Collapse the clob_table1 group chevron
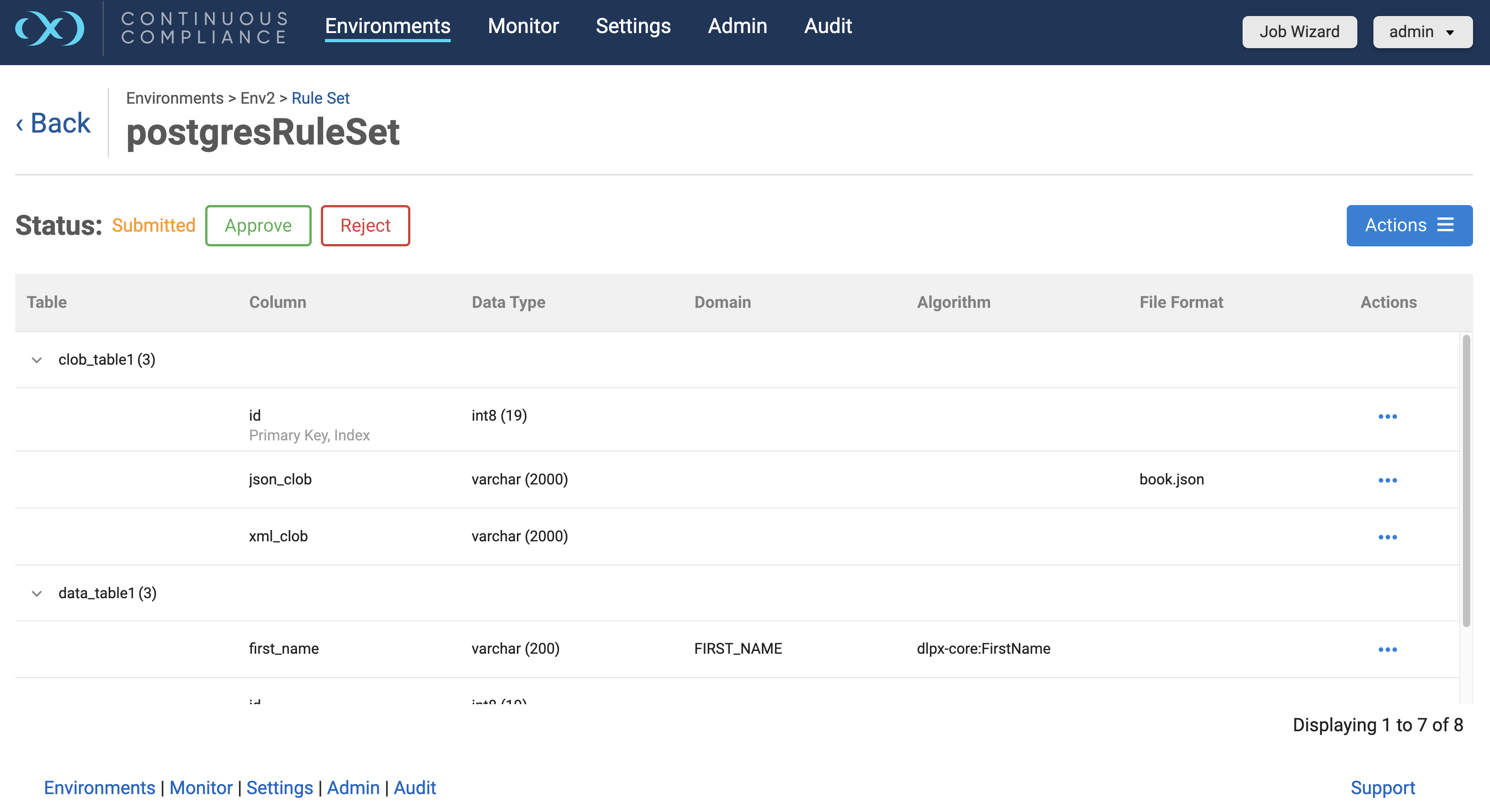This screenshot has height=812, width=1490. pyautogui.click(x=36, y=360)
